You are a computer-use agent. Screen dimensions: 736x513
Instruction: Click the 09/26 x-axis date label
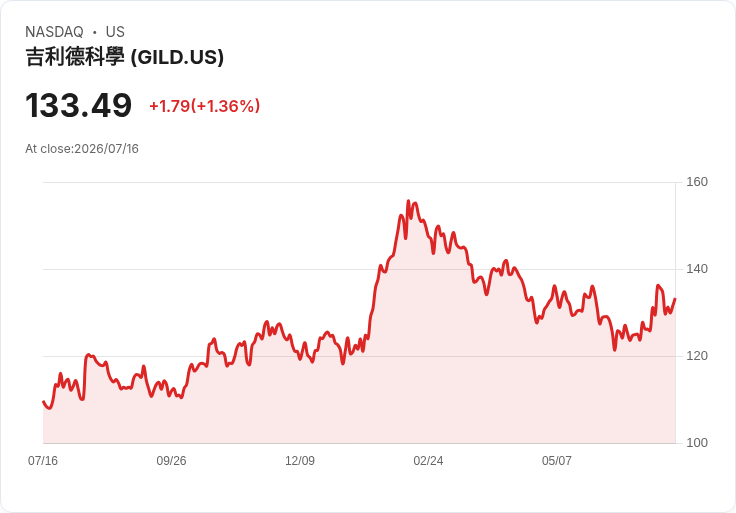pos(171,460)
